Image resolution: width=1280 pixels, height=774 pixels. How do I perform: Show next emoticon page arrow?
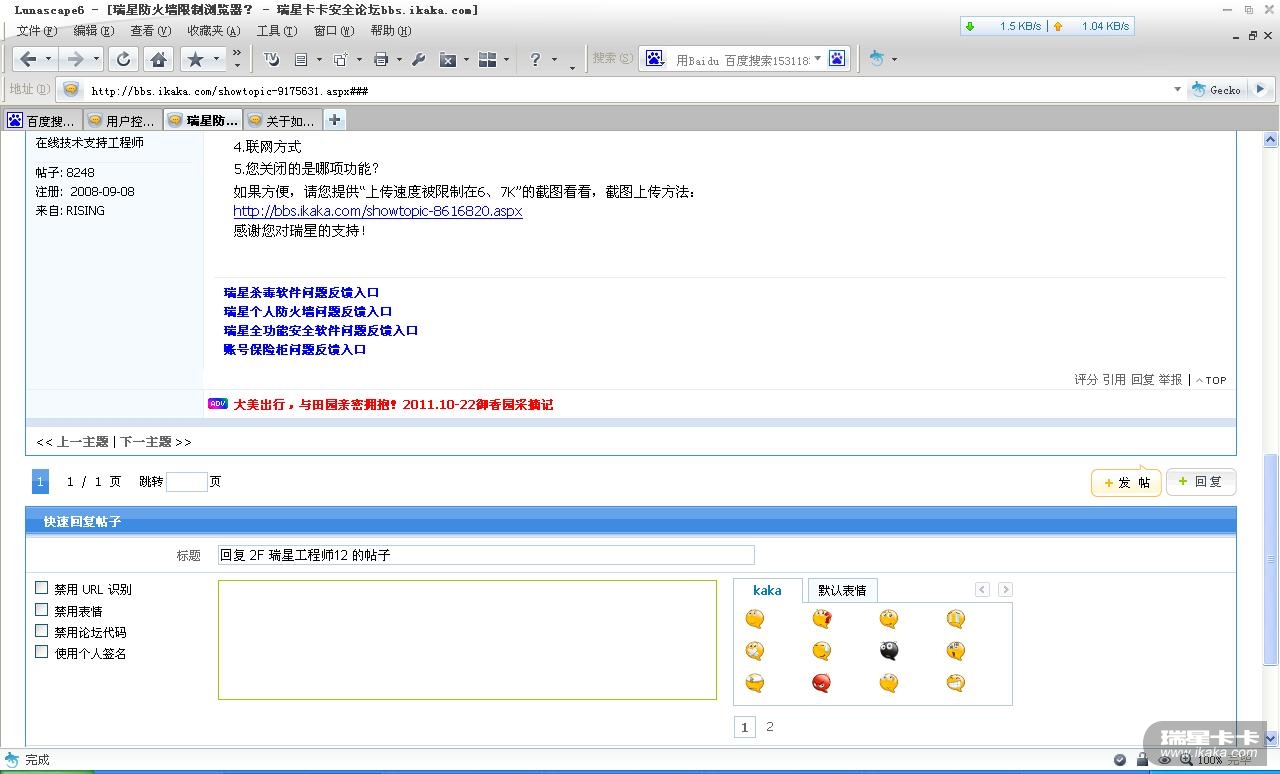pyautogui.click(x=1005, y=590)
